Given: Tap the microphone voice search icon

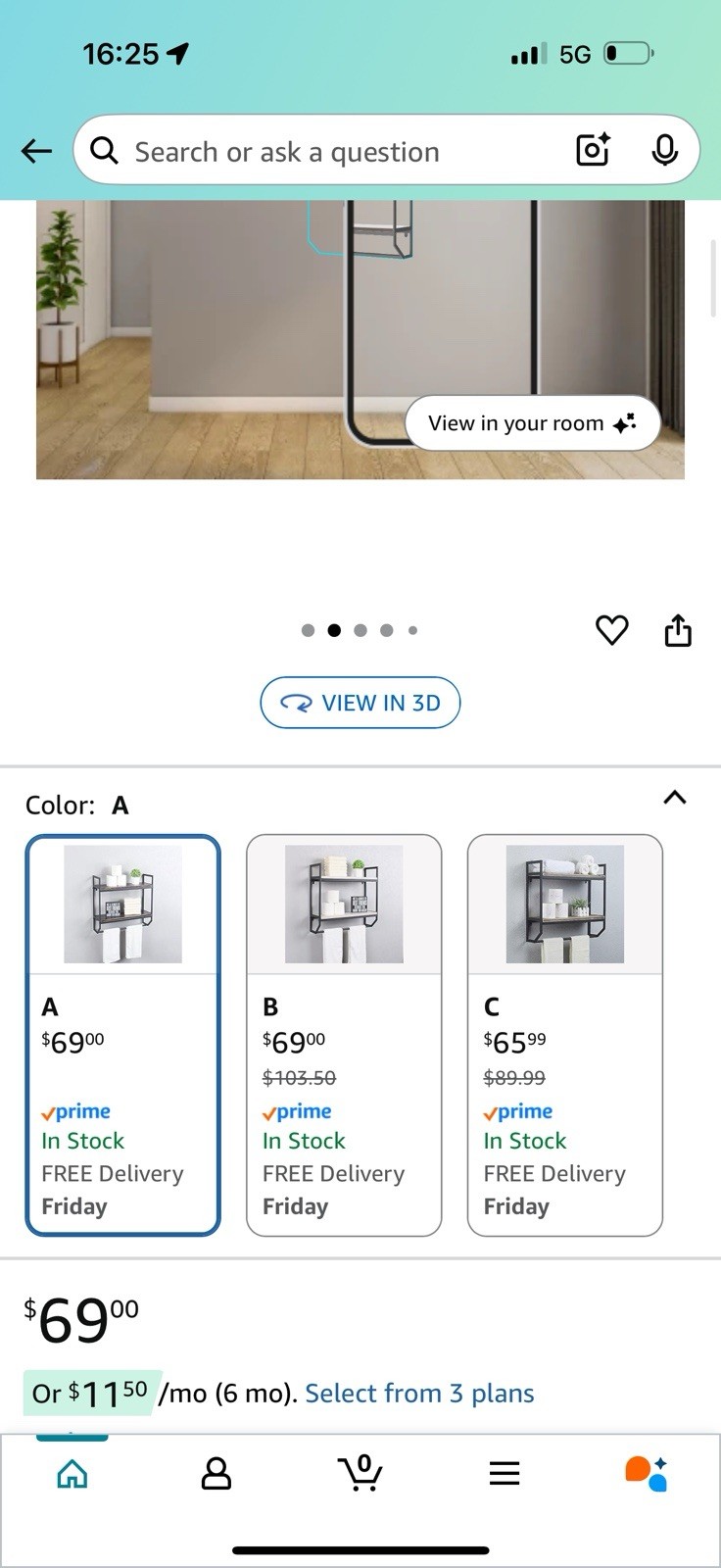Looking at the screenshot, I should click(664, 150).
